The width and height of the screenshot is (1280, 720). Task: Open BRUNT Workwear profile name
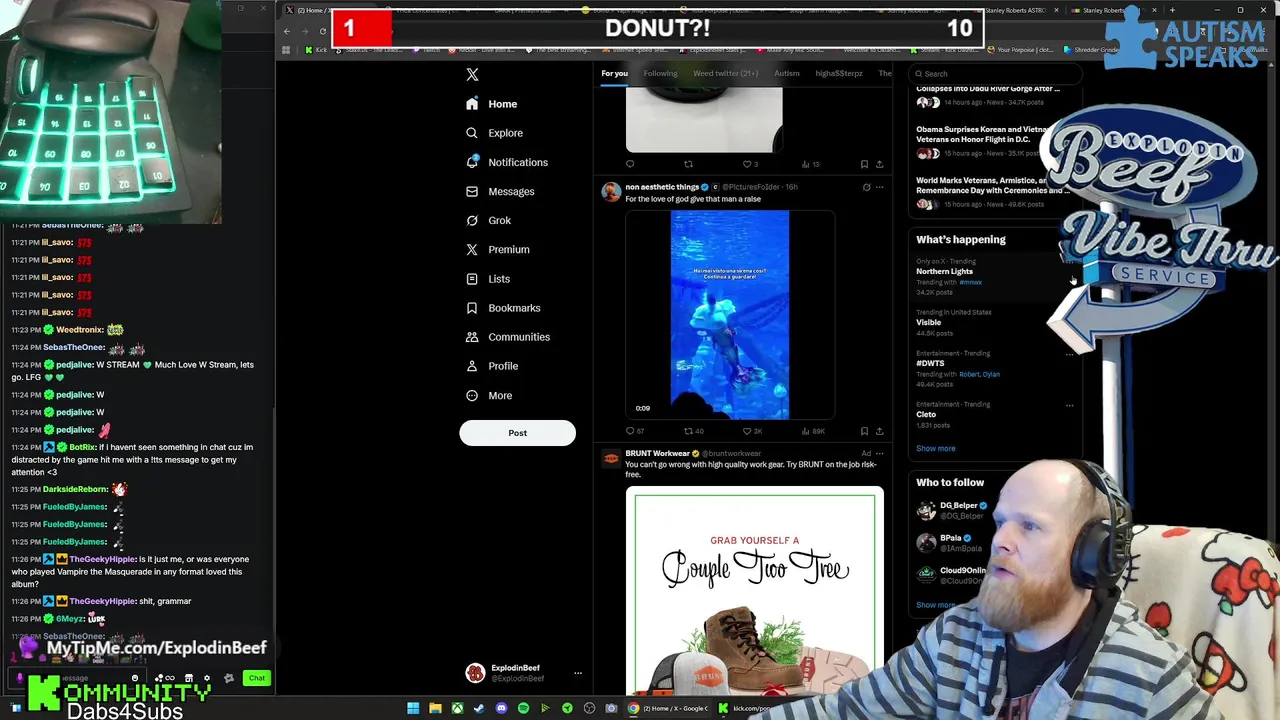(x=657, y=453)
